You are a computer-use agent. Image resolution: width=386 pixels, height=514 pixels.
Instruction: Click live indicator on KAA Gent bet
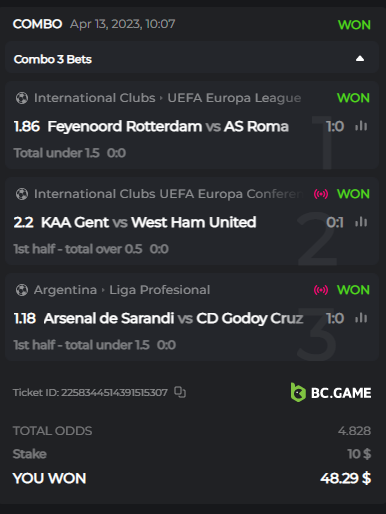(321, 194)
